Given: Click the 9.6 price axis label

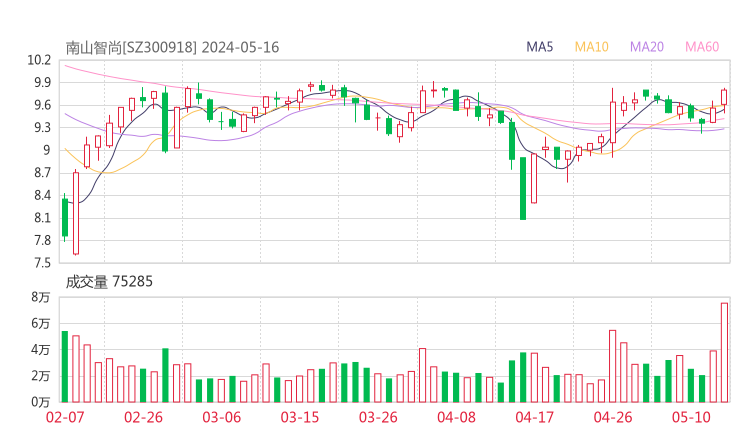Looking at the screenshot, I should 42,105.
